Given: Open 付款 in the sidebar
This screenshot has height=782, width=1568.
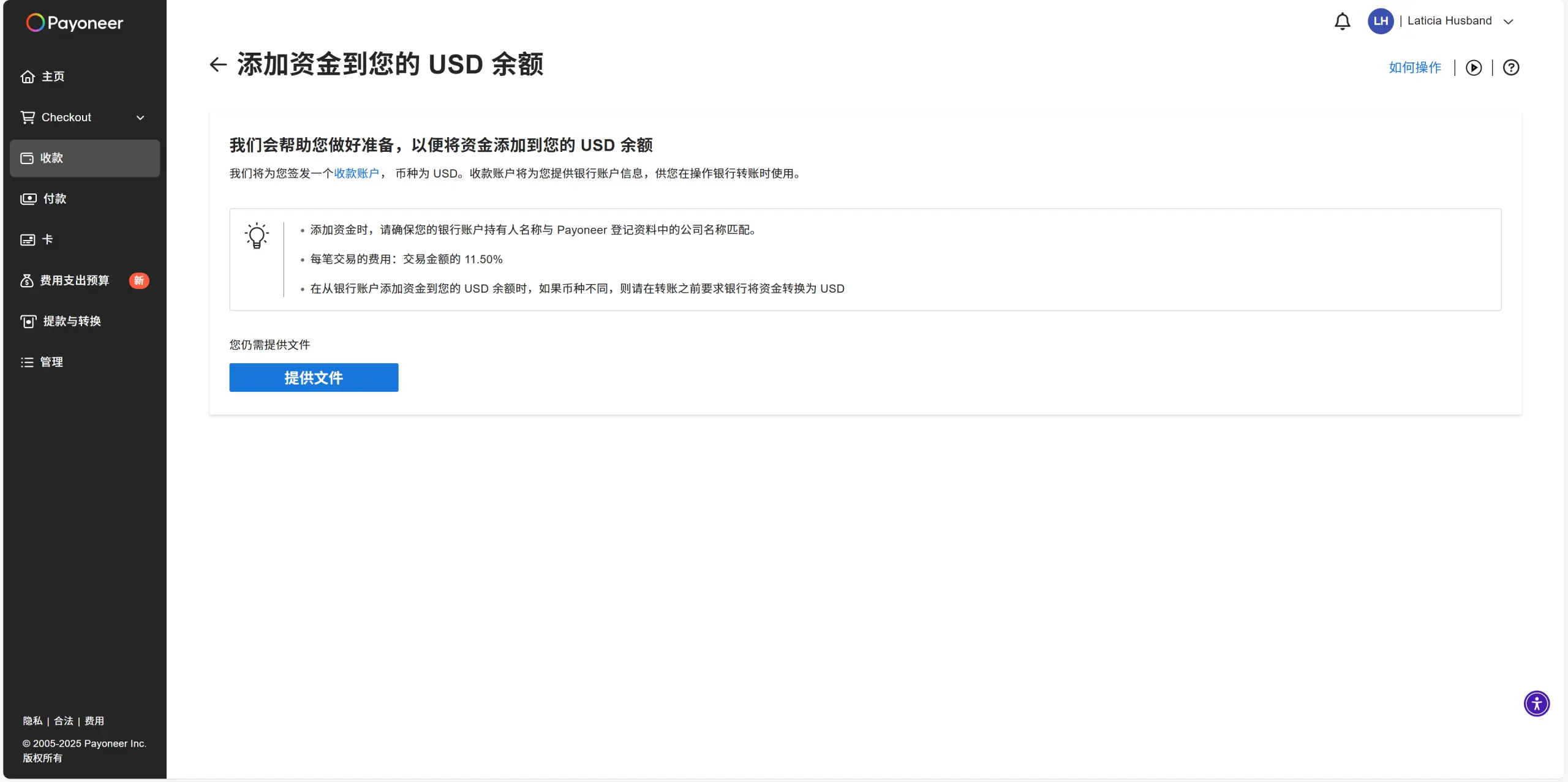Looking at the screenshot, I should tap(85, 199).
